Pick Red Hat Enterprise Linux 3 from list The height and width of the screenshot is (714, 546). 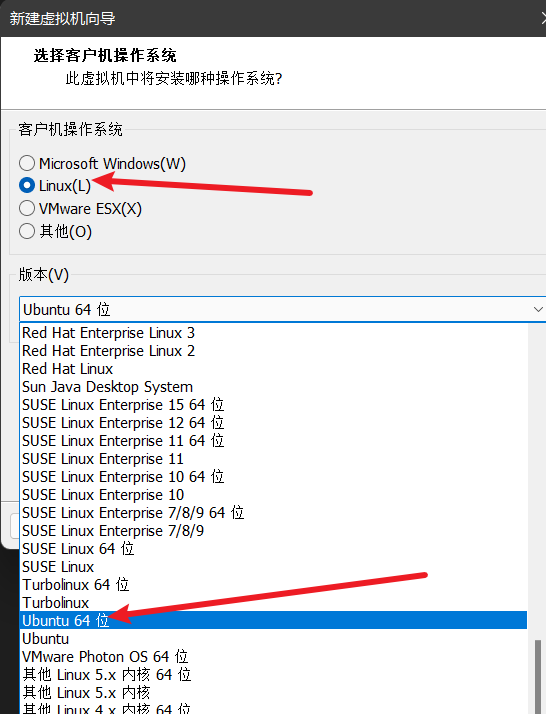(273, 333)
